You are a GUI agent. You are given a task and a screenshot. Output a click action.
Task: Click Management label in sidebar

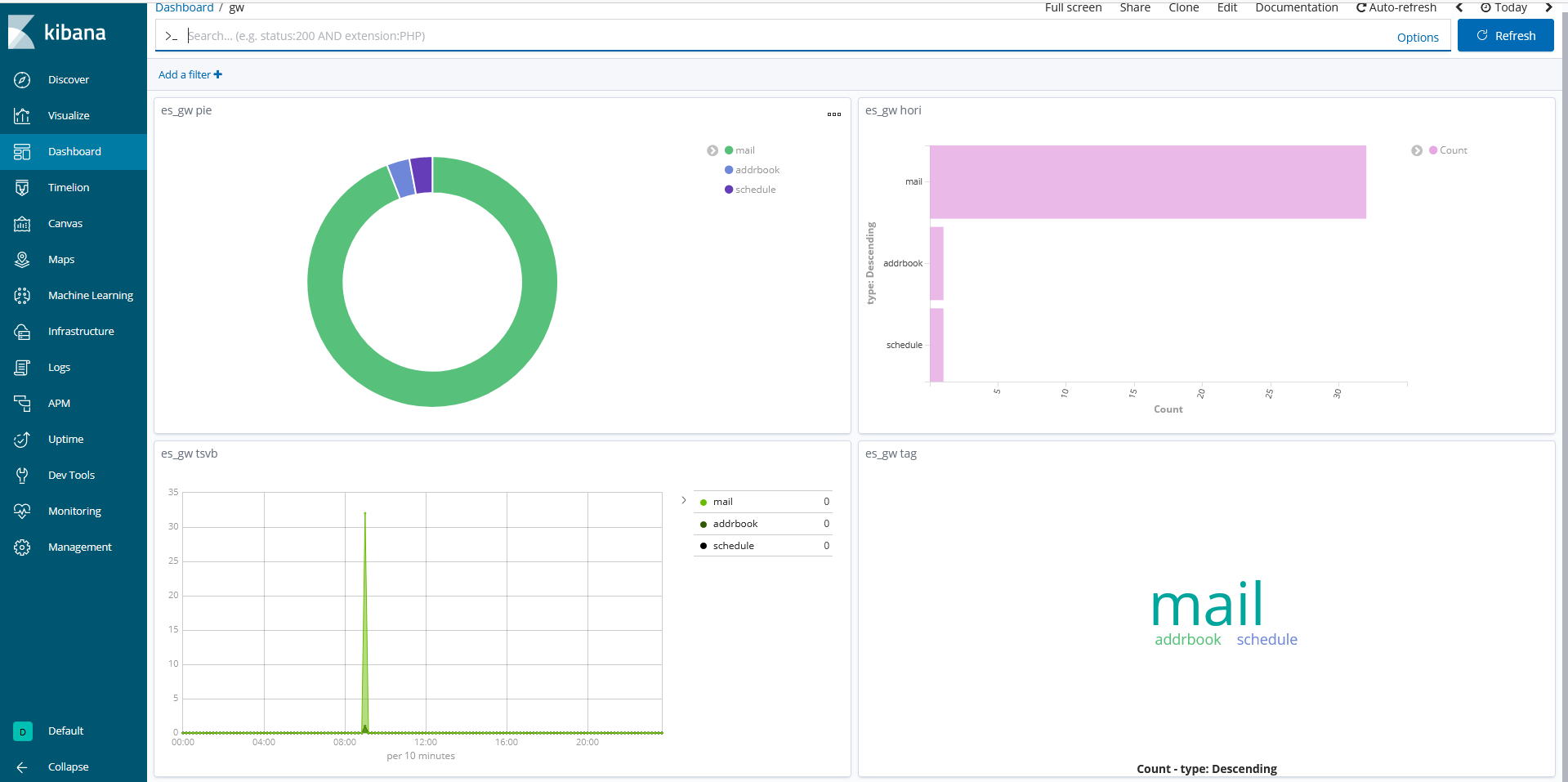(80, 547)
